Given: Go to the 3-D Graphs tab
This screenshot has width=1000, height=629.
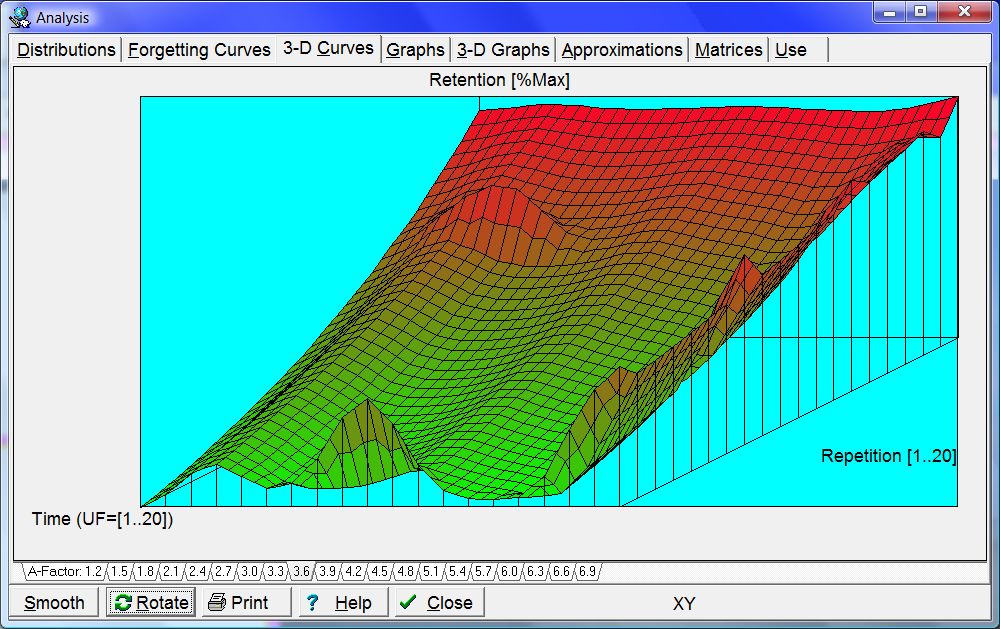Looking at the screenshot, I should pos(503,50).
